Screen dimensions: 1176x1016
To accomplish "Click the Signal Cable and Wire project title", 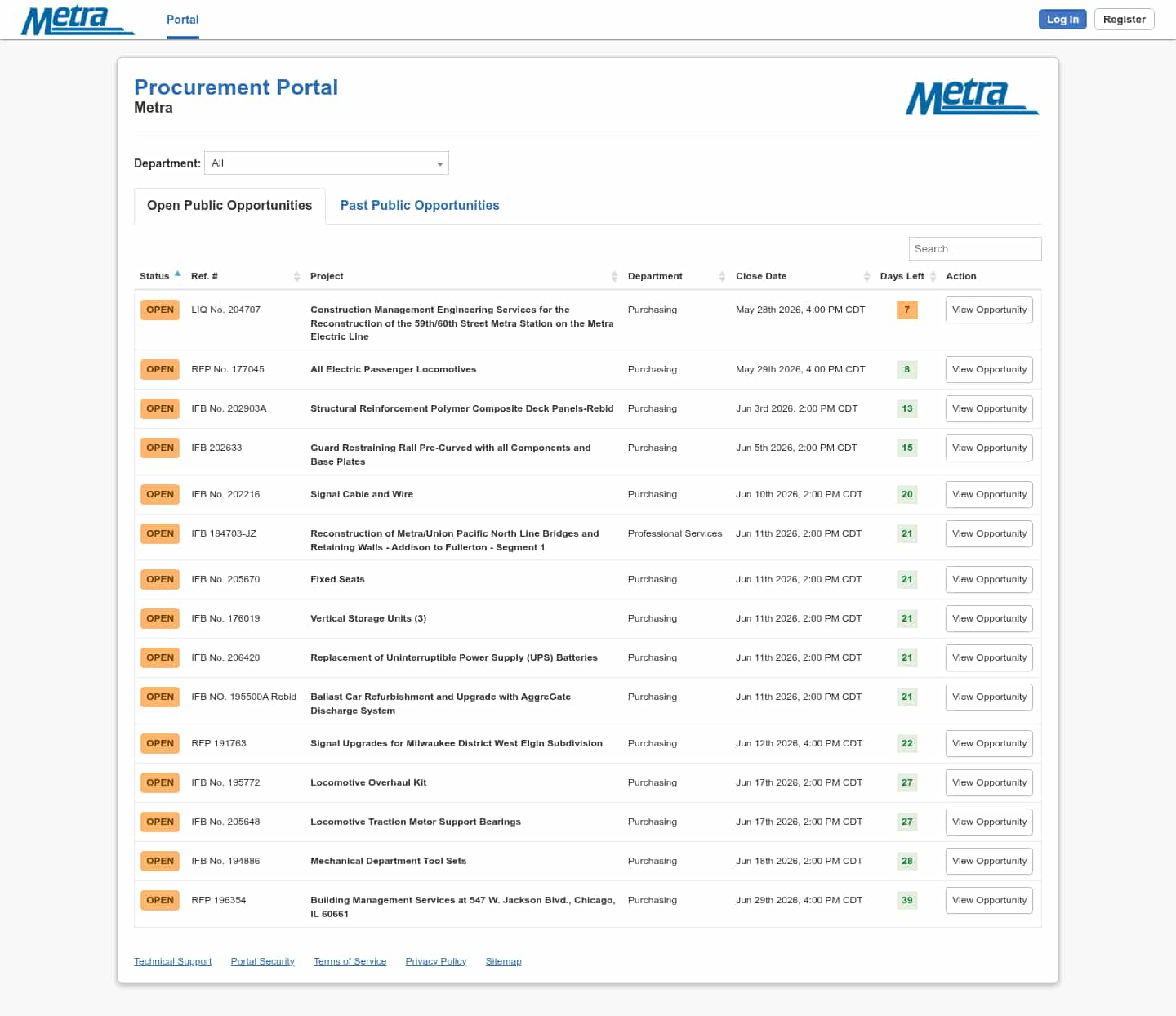I will [x=362, y=495].
